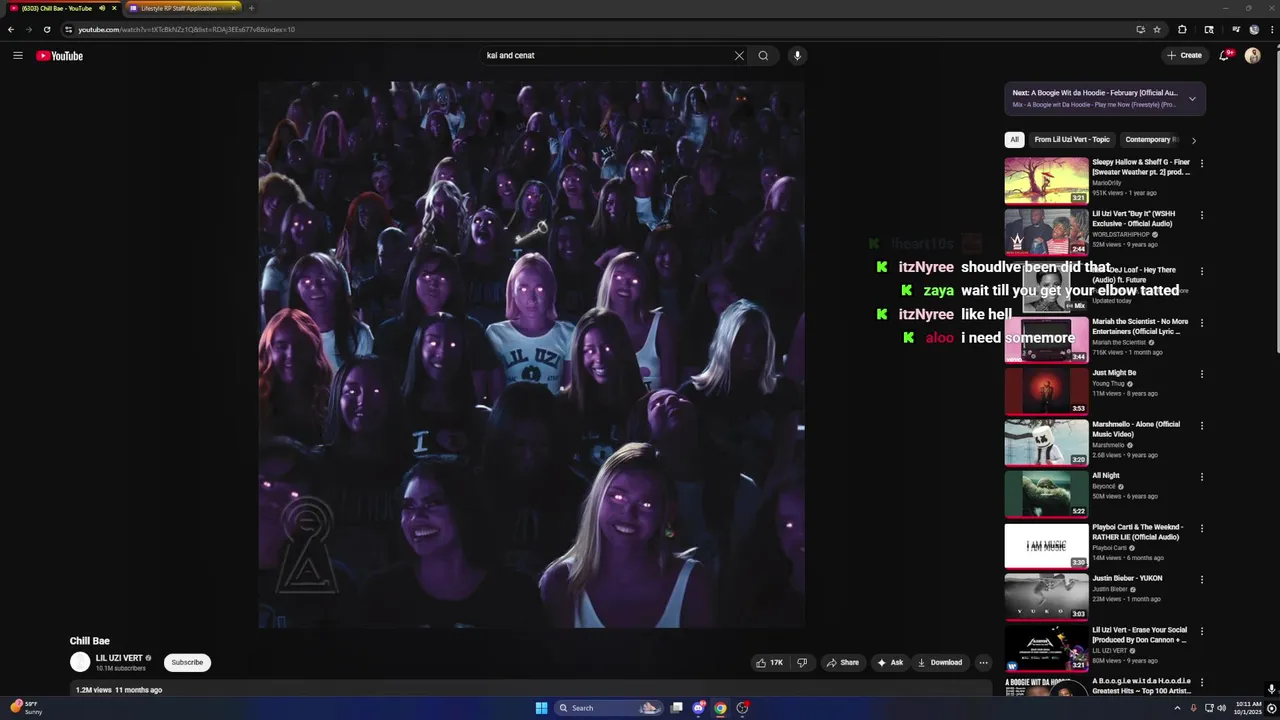Open Justin Bieber YUKON video title

coord(1127,579)
